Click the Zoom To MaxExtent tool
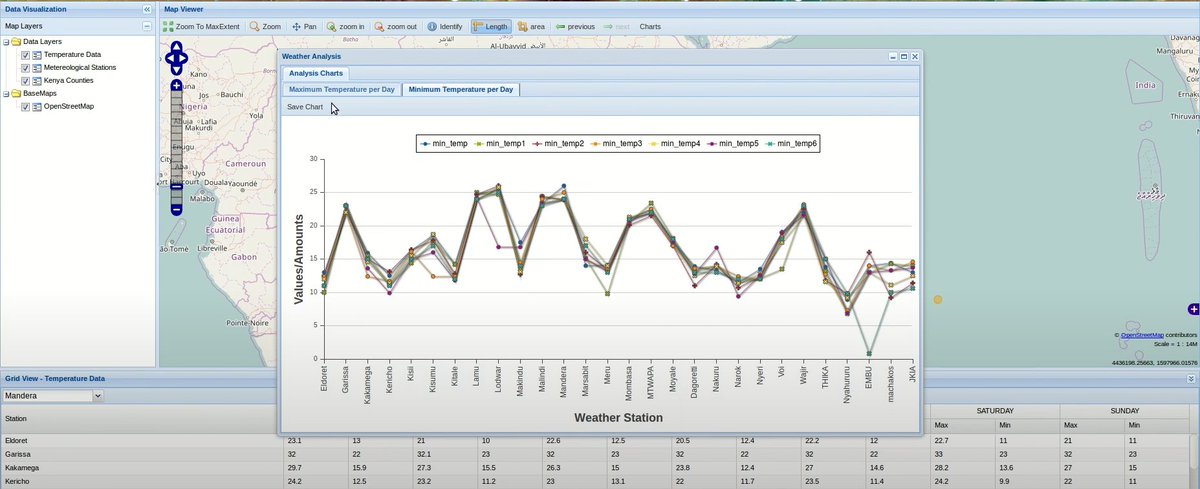This screenshot has height=489, width=1200. point(202,26)
